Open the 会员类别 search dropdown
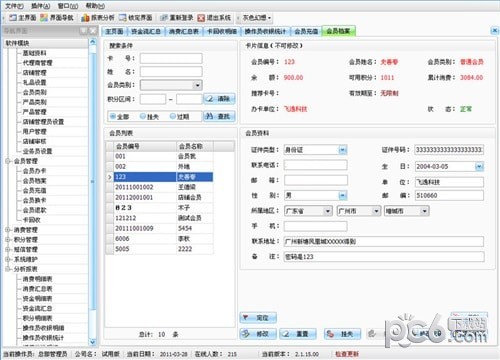 198,85
